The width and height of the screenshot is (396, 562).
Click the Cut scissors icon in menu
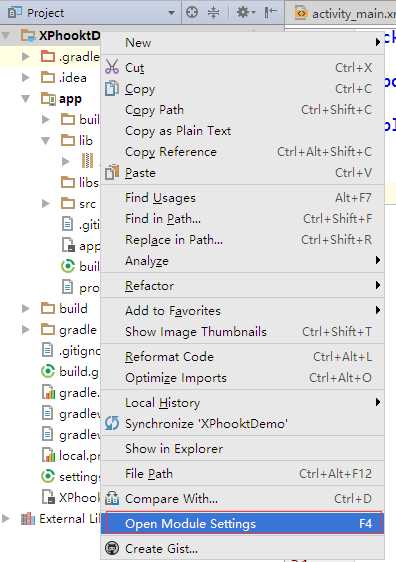112,67
